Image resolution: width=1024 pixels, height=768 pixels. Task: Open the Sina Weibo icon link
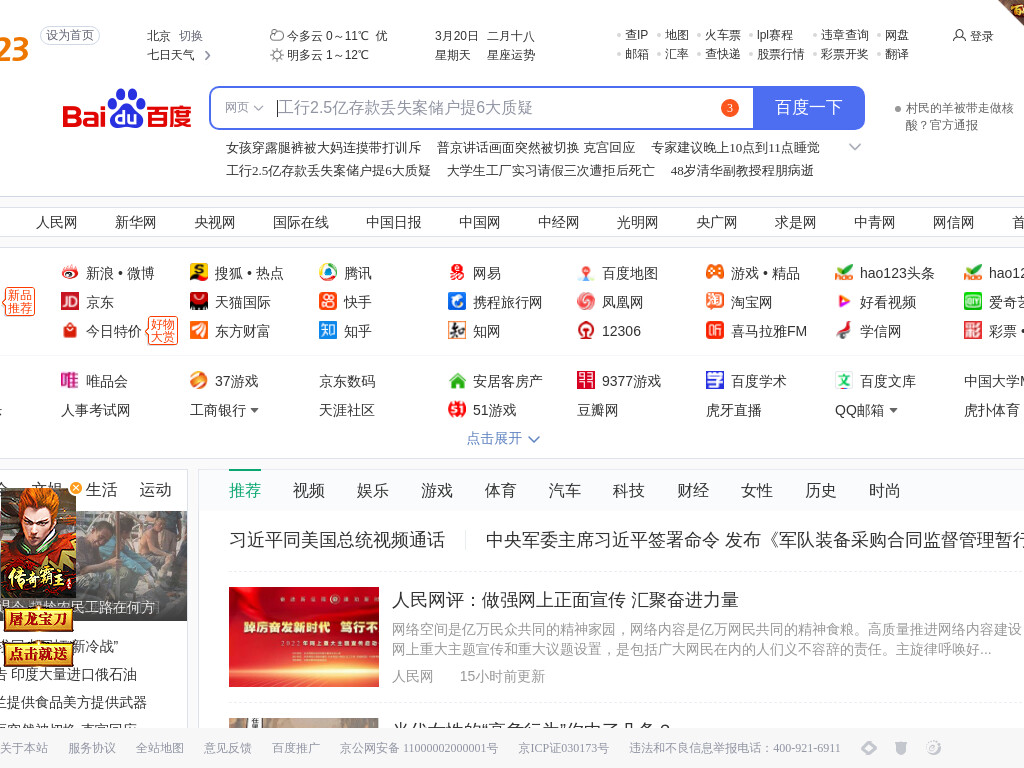click(69, 272)
